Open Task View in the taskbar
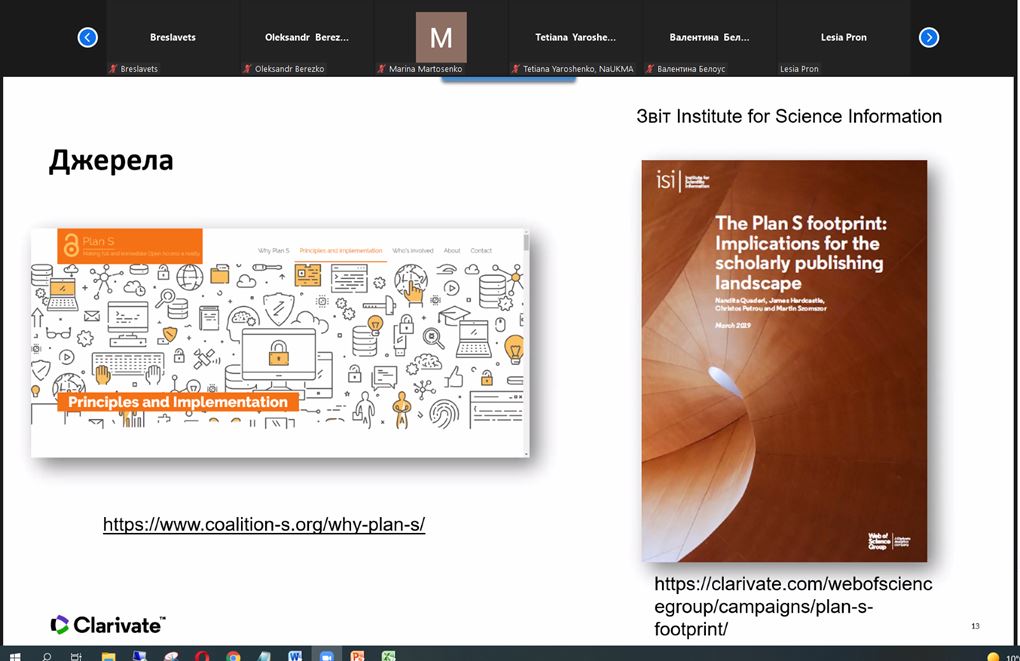Screen dimensions: 1020x661 [x=76, y=656]
